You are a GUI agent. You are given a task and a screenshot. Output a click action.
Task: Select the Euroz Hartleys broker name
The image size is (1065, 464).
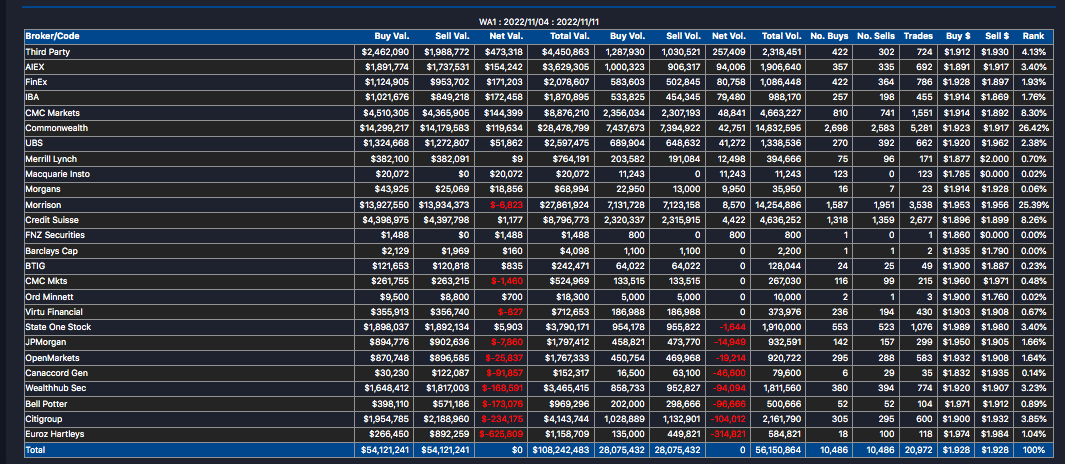[x=55, y=433]
